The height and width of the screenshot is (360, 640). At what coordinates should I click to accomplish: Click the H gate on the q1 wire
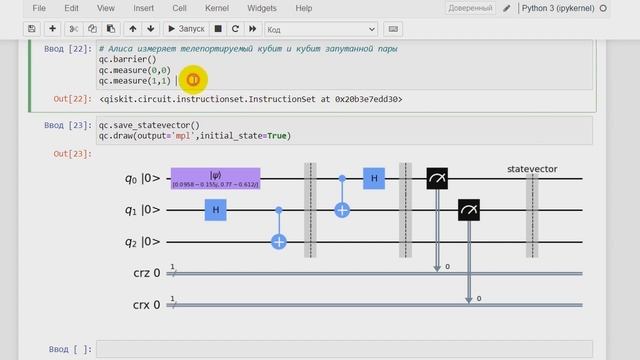coord(216,210)
